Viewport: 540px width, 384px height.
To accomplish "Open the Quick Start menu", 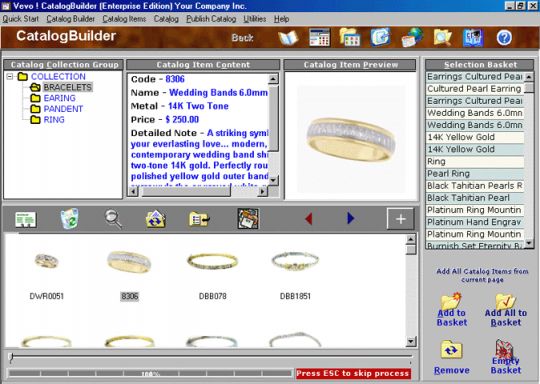I will pos(20,19).
